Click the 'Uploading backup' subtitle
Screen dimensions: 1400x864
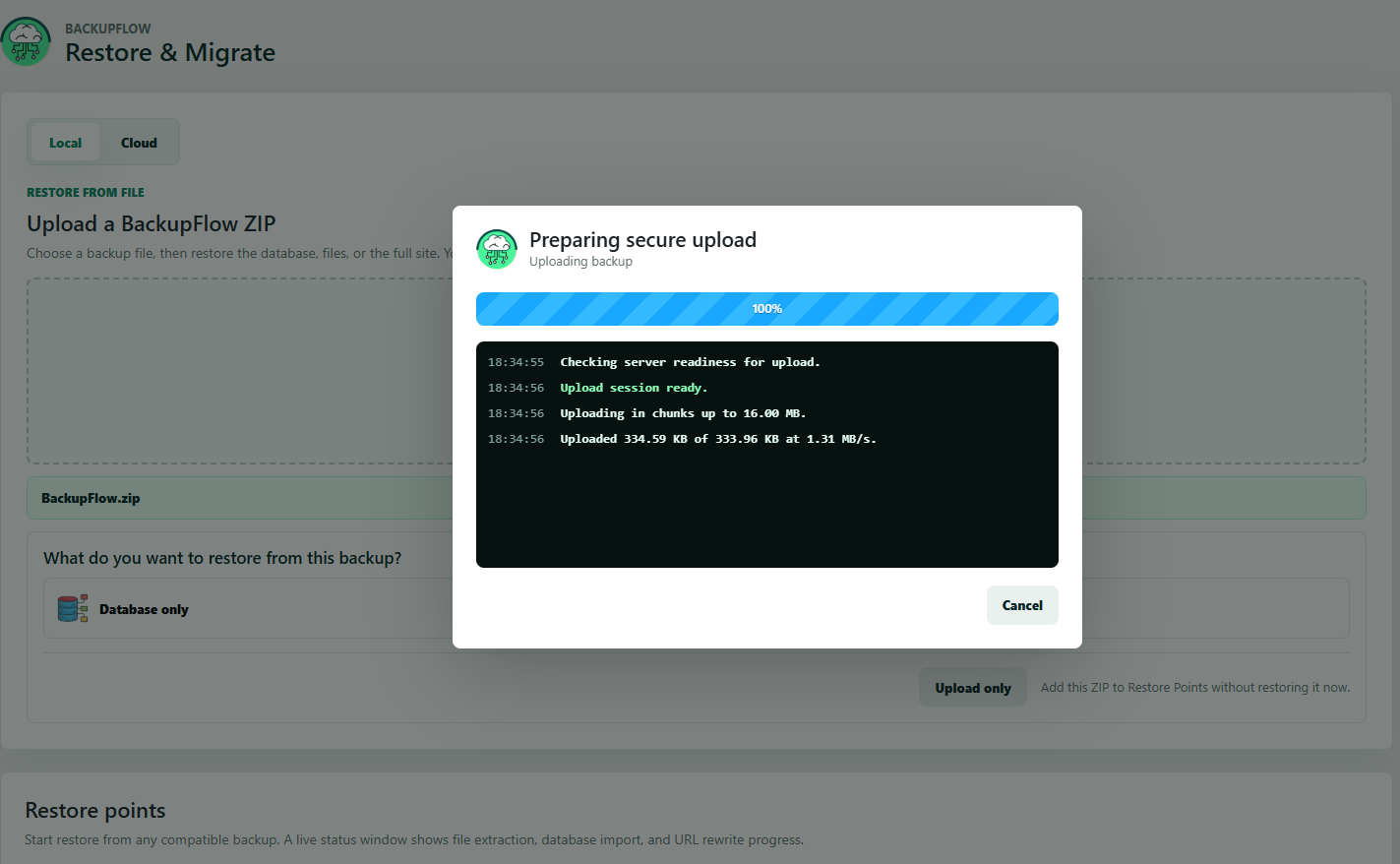pos(580,262)
